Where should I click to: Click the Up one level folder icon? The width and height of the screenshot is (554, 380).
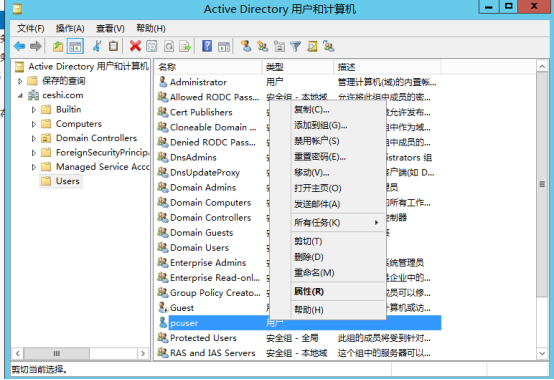click(x=58, y=46)
